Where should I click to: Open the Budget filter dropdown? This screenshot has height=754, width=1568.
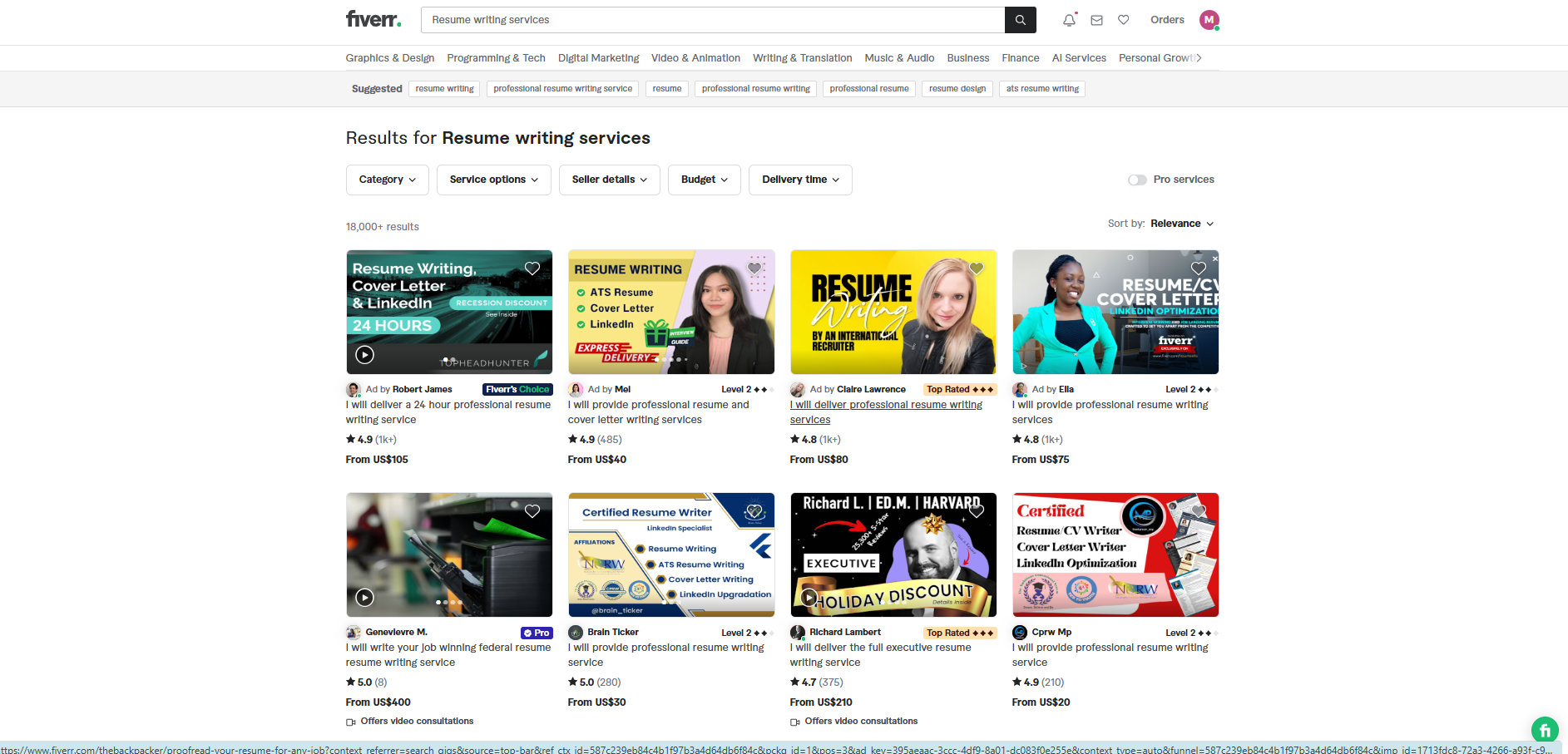pos(705,180)
